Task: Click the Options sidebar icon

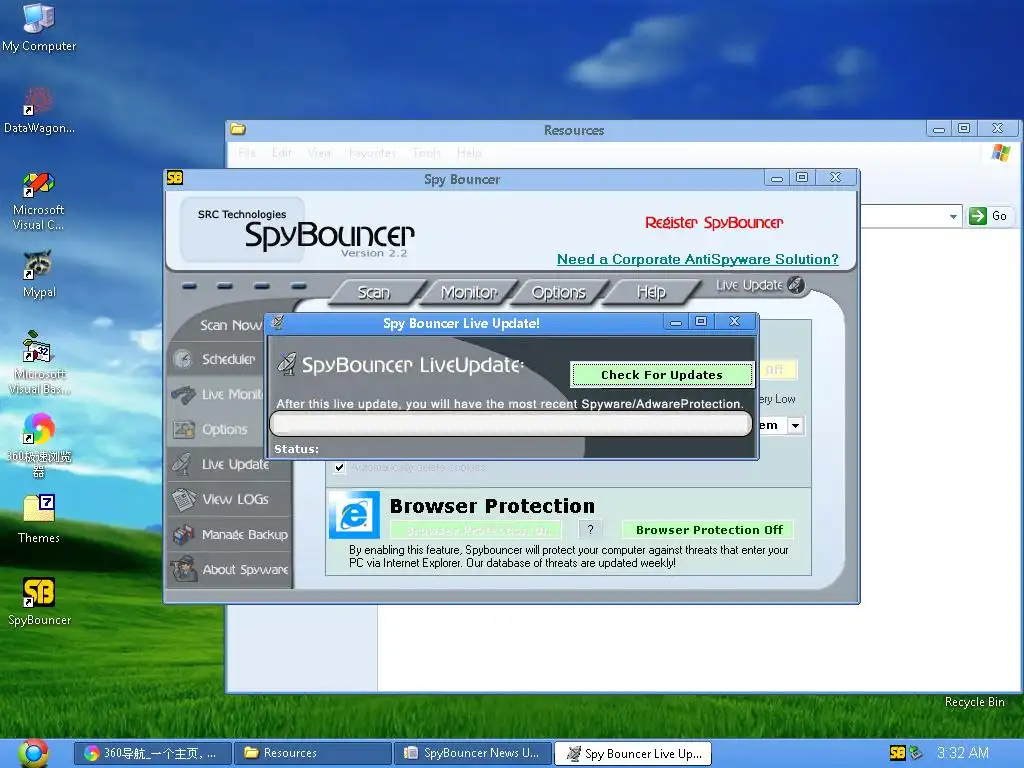Action: (184, 429)
